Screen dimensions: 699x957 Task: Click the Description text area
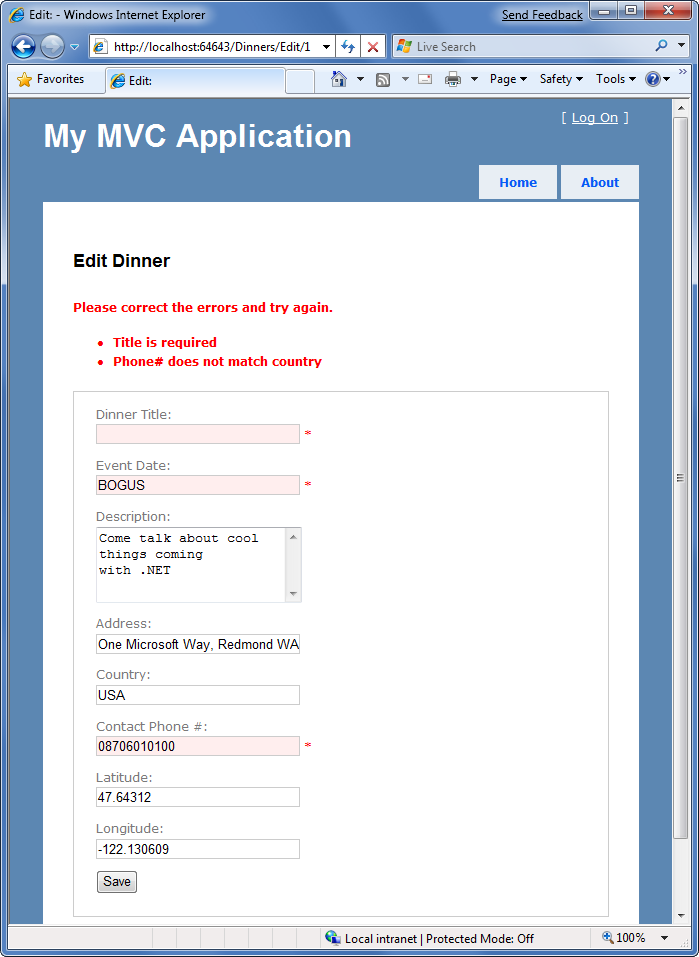[190, 565]
